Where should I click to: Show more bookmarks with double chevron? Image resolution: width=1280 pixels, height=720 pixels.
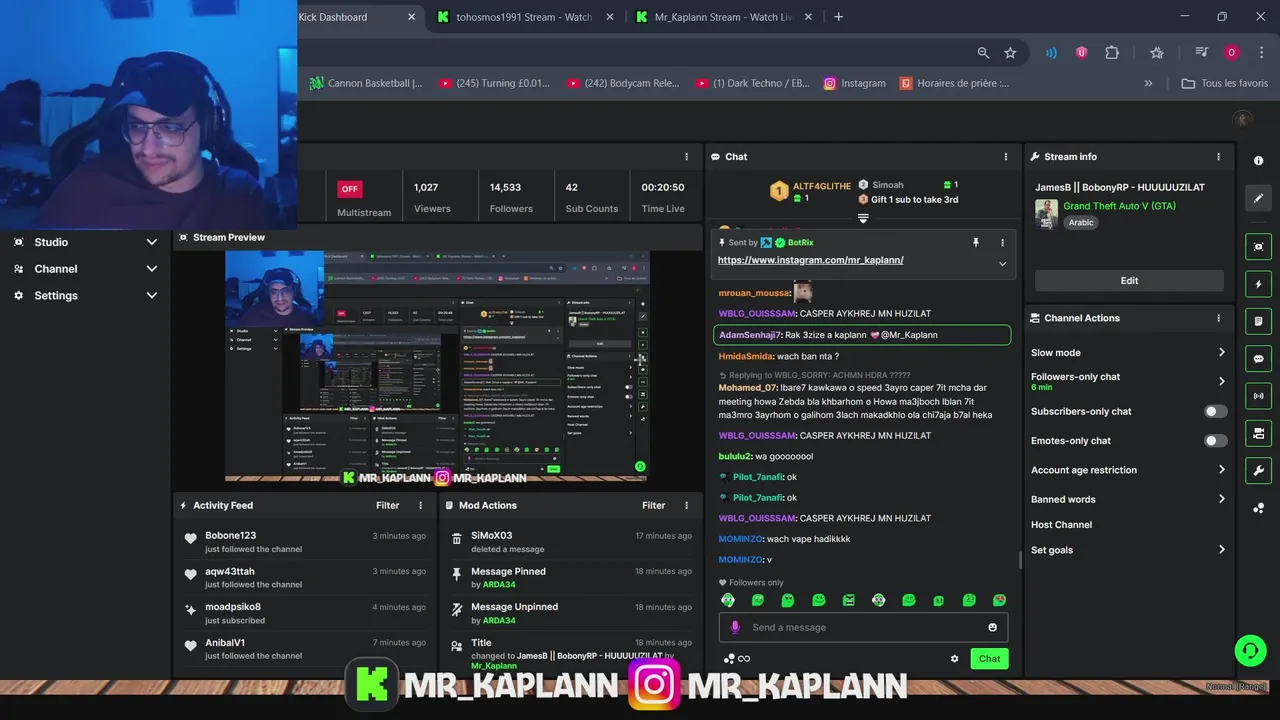click(1148, 83)
